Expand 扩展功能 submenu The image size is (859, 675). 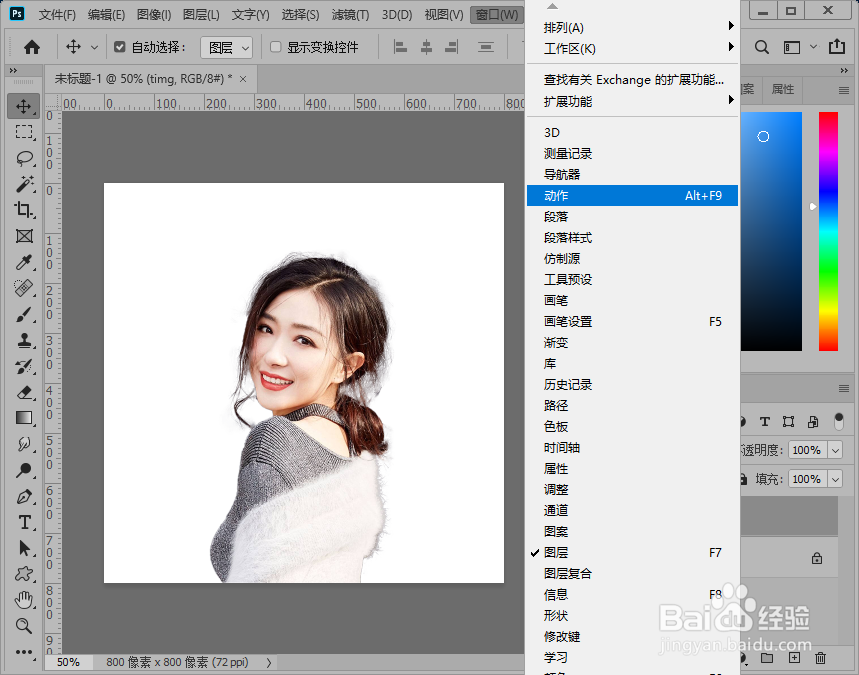click(633, 101)
